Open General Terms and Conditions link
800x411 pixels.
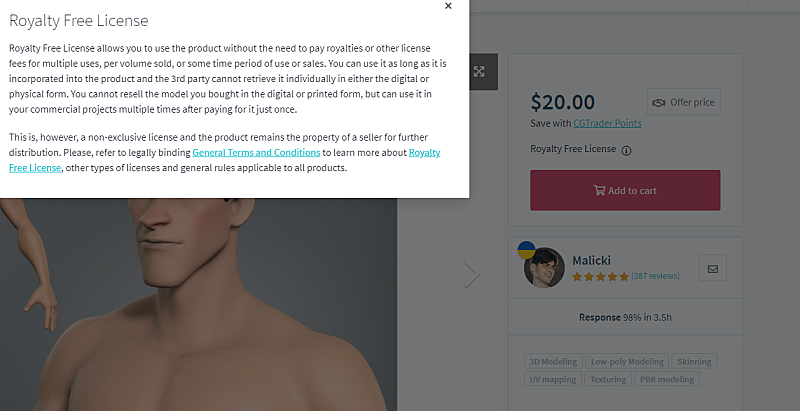255,153
